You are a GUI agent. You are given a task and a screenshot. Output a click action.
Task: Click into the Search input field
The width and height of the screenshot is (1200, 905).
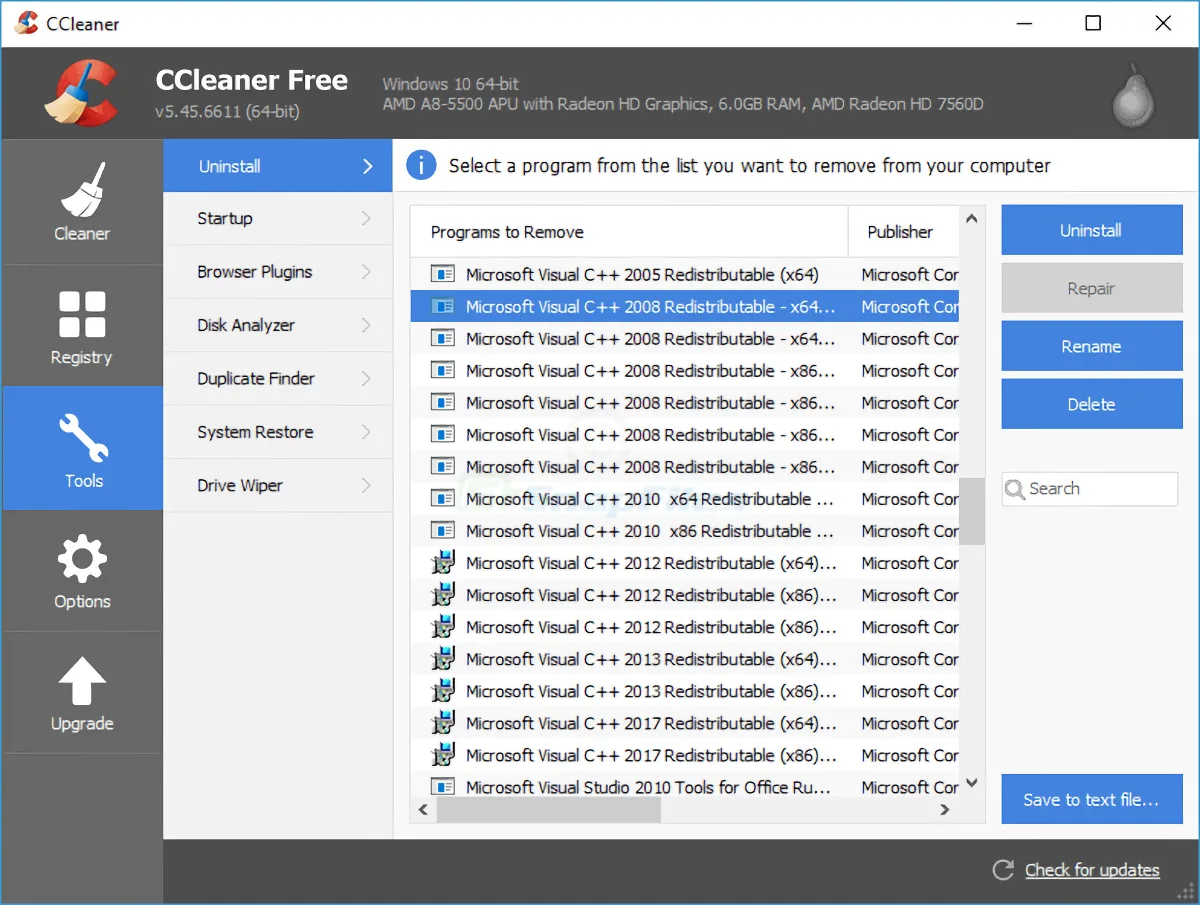point(1090,489)
